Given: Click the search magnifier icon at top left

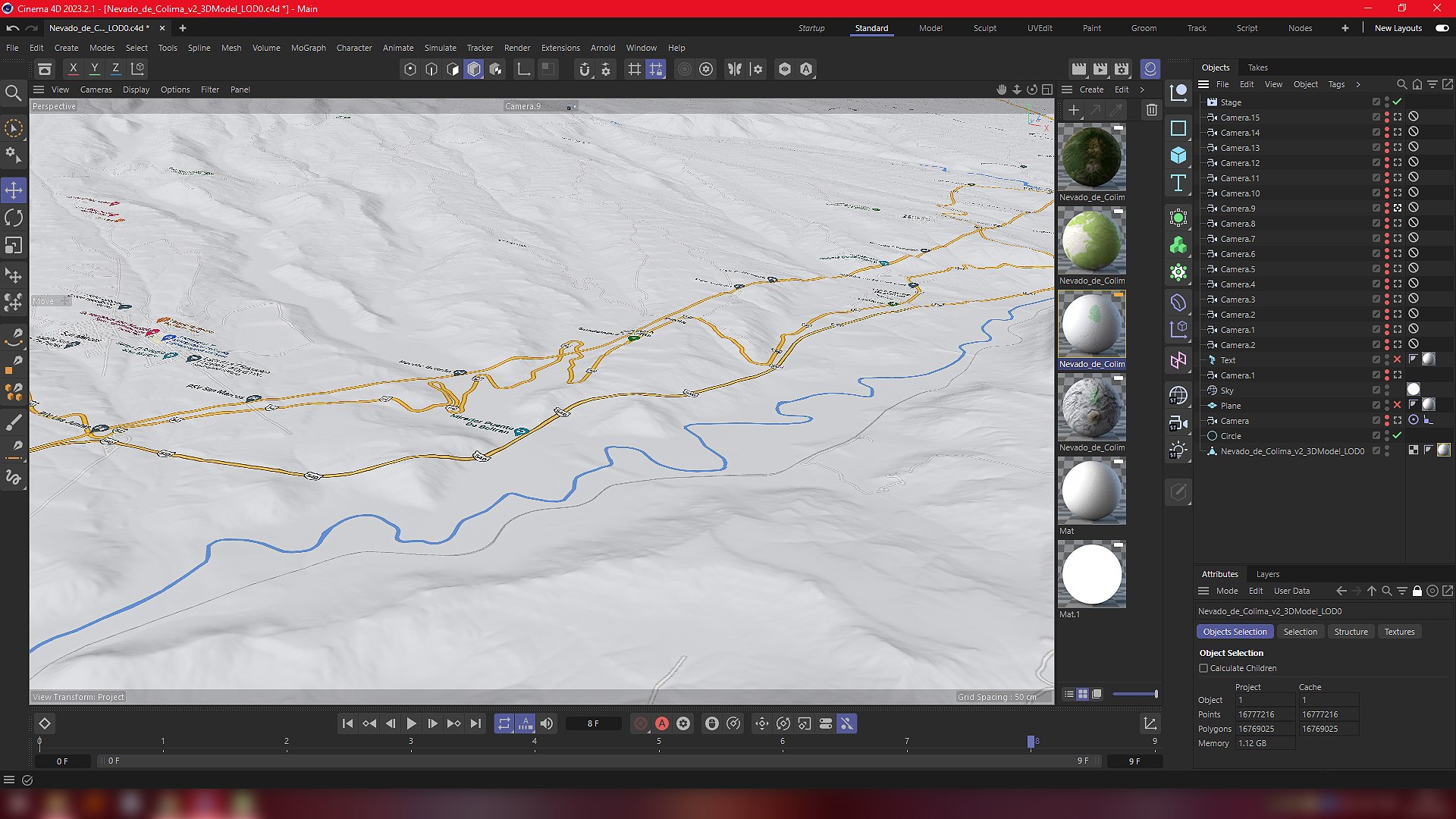Looking at the screenshot, I should click(13, 93).
